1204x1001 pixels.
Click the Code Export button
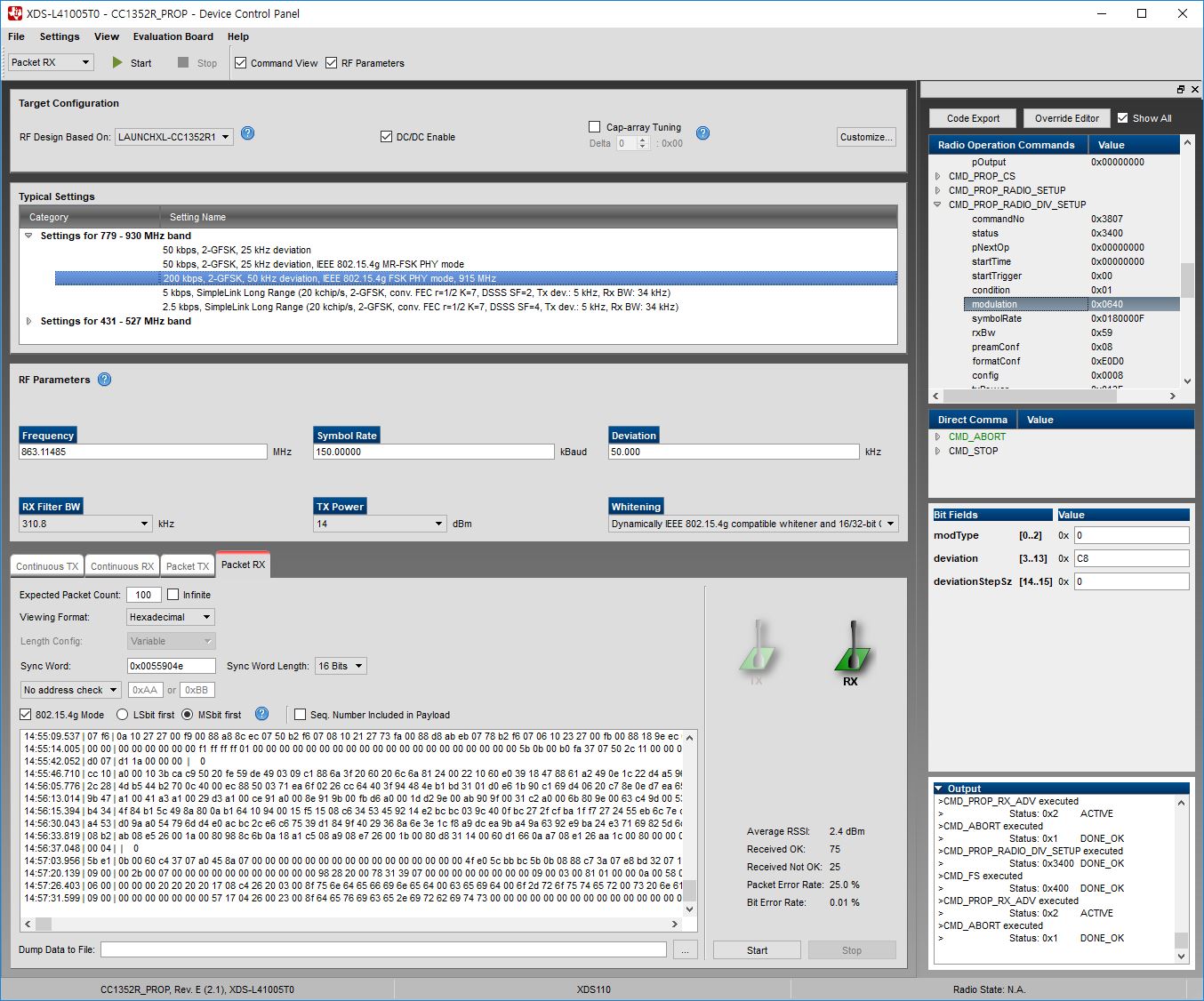[972, 118]
